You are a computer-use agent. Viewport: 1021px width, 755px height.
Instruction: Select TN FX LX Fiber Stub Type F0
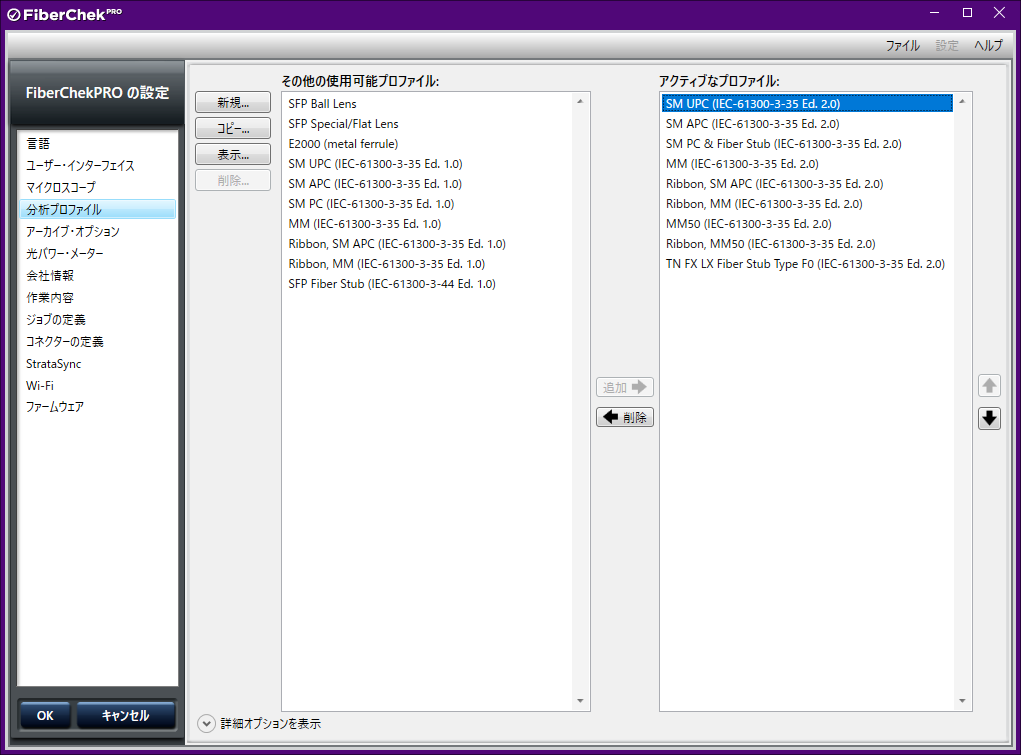pos(807,264)
